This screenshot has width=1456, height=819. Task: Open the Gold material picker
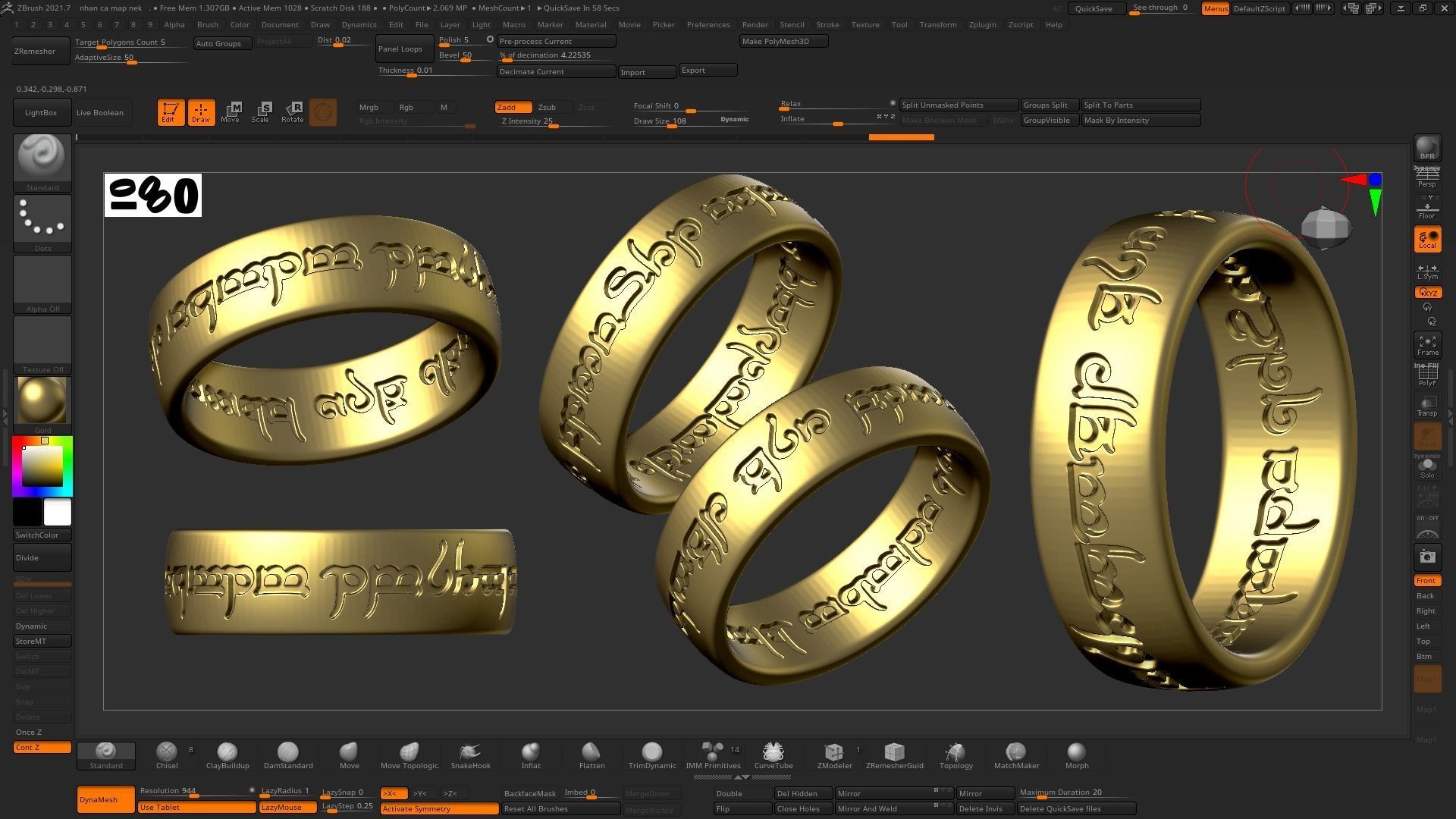tap(42, 400)
